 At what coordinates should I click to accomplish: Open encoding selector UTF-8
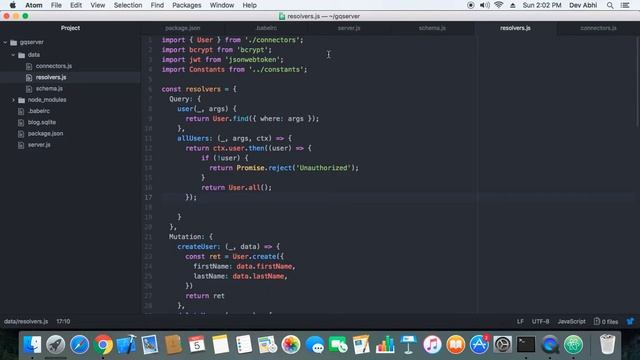(540, 321)
